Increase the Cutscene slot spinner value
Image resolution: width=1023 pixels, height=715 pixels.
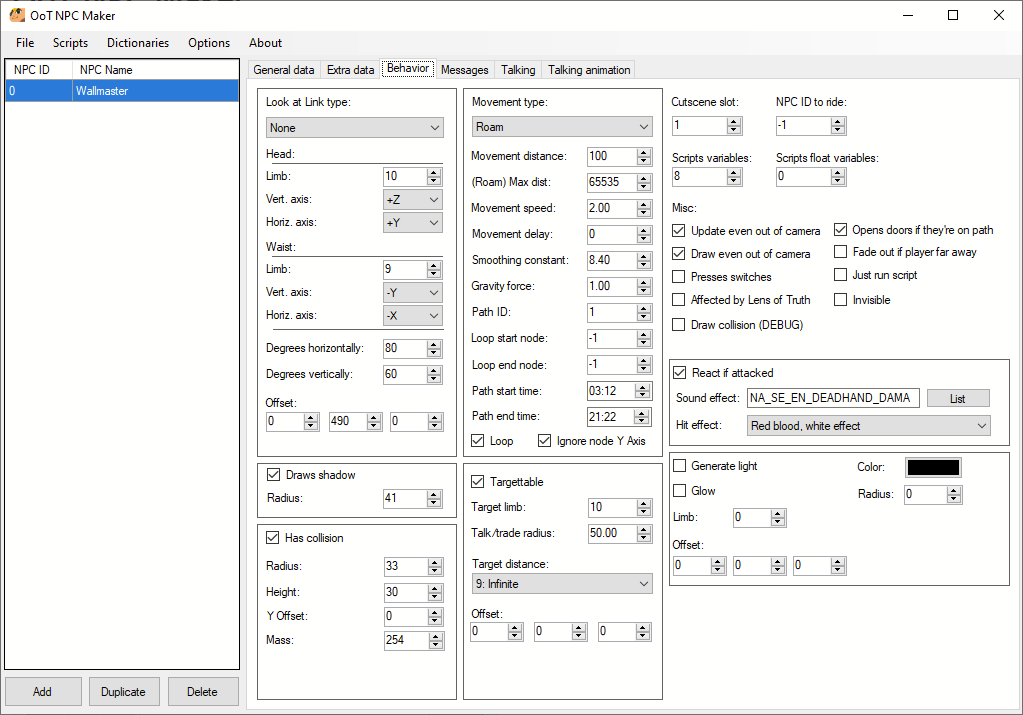tap(734, 121)
